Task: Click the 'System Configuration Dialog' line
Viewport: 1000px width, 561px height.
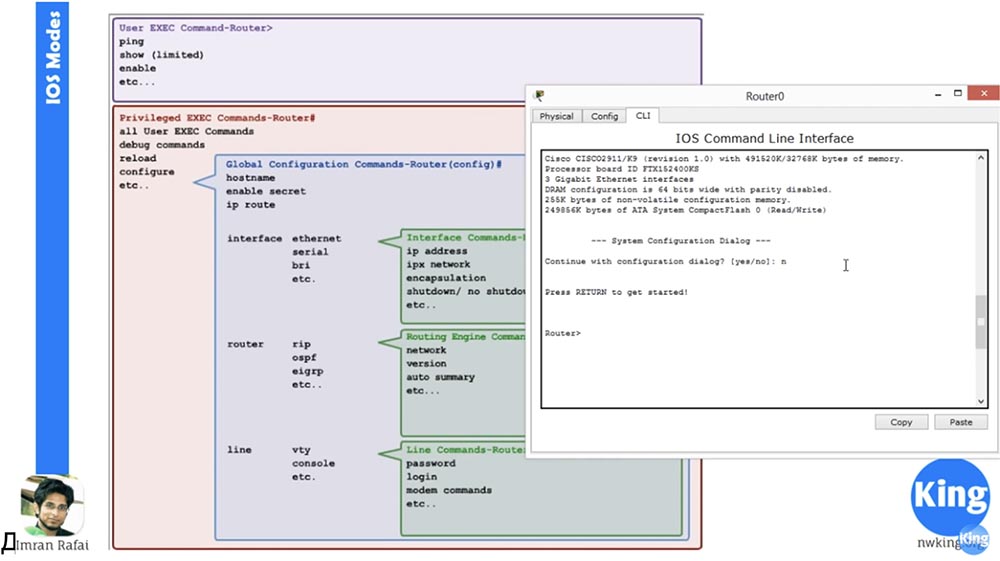Action: point(680,241)
